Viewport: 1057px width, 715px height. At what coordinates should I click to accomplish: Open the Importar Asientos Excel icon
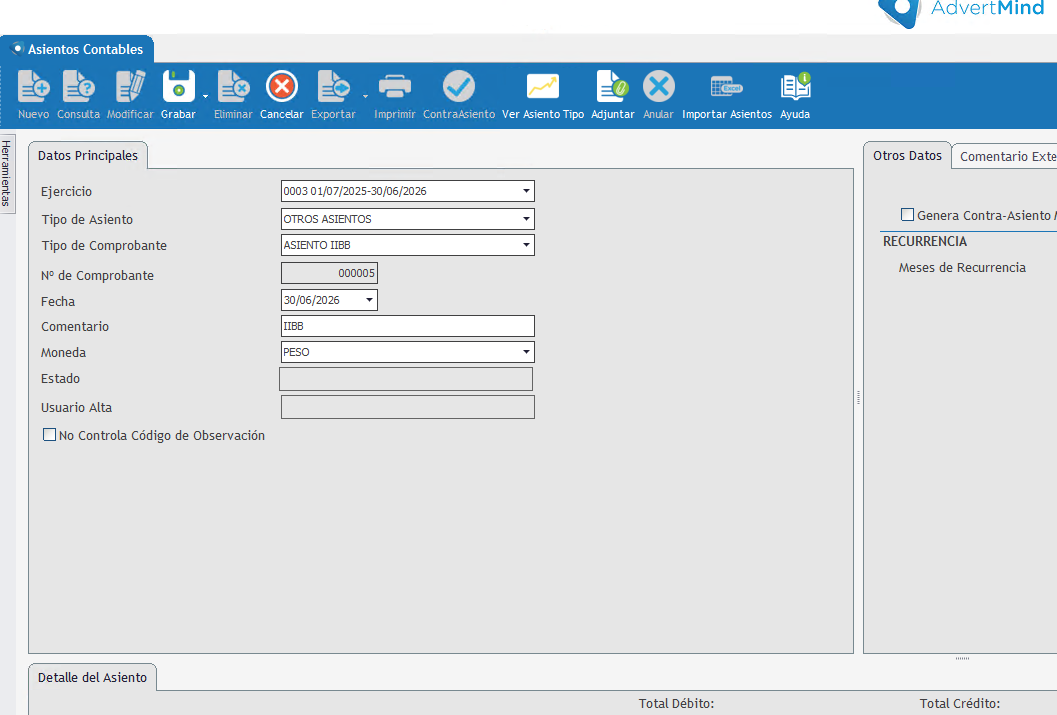[727, 87]
